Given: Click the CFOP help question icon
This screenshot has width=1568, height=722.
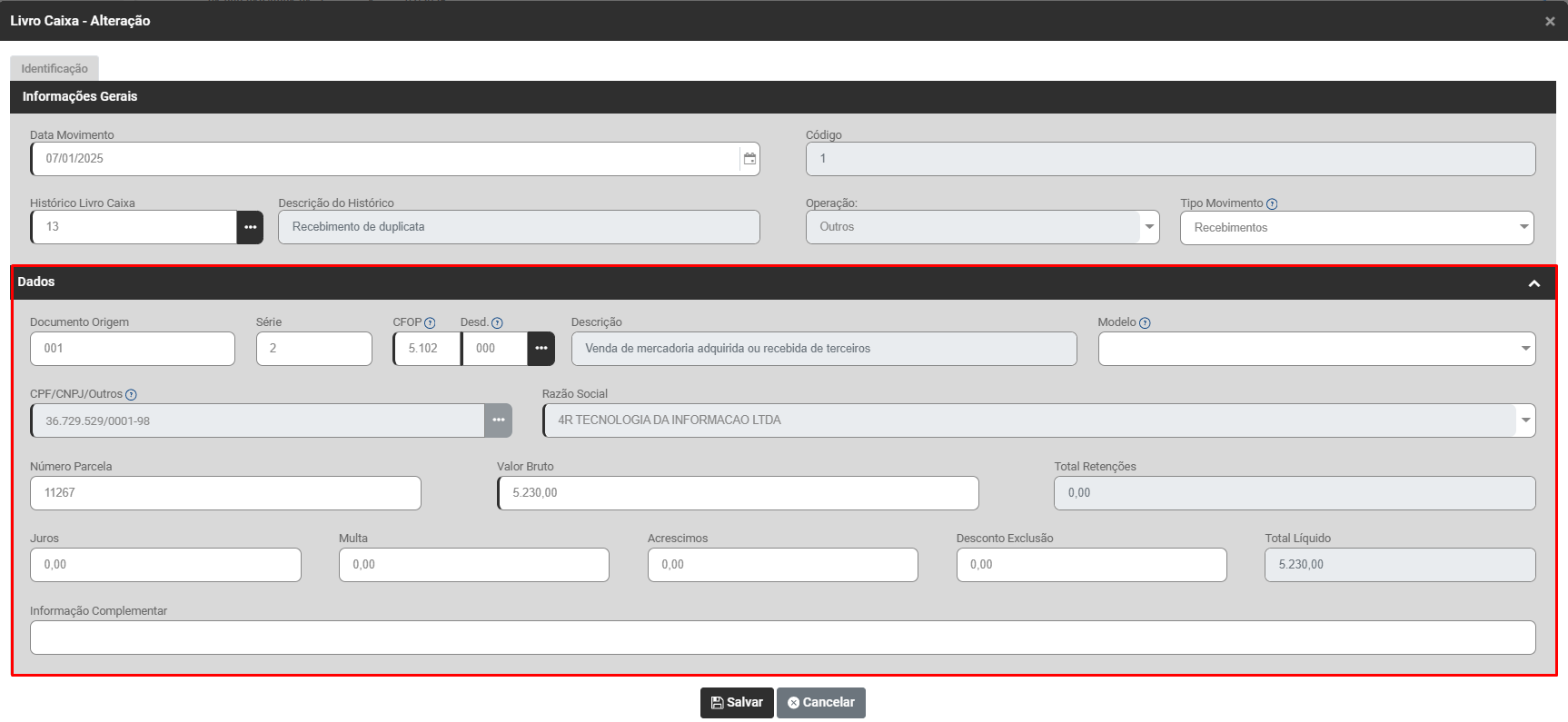Looking at the screenshot, I should (x=430, y=323).
